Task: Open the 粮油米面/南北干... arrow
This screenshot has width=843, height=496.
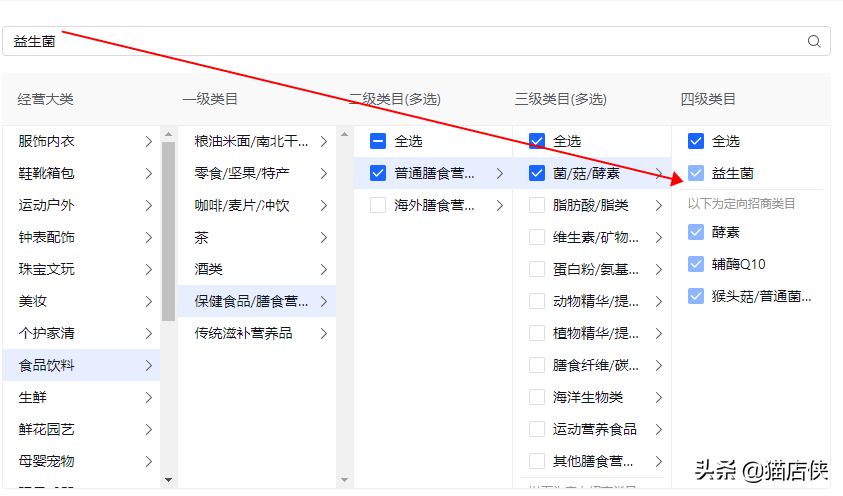Action: [x=324, y=141]
